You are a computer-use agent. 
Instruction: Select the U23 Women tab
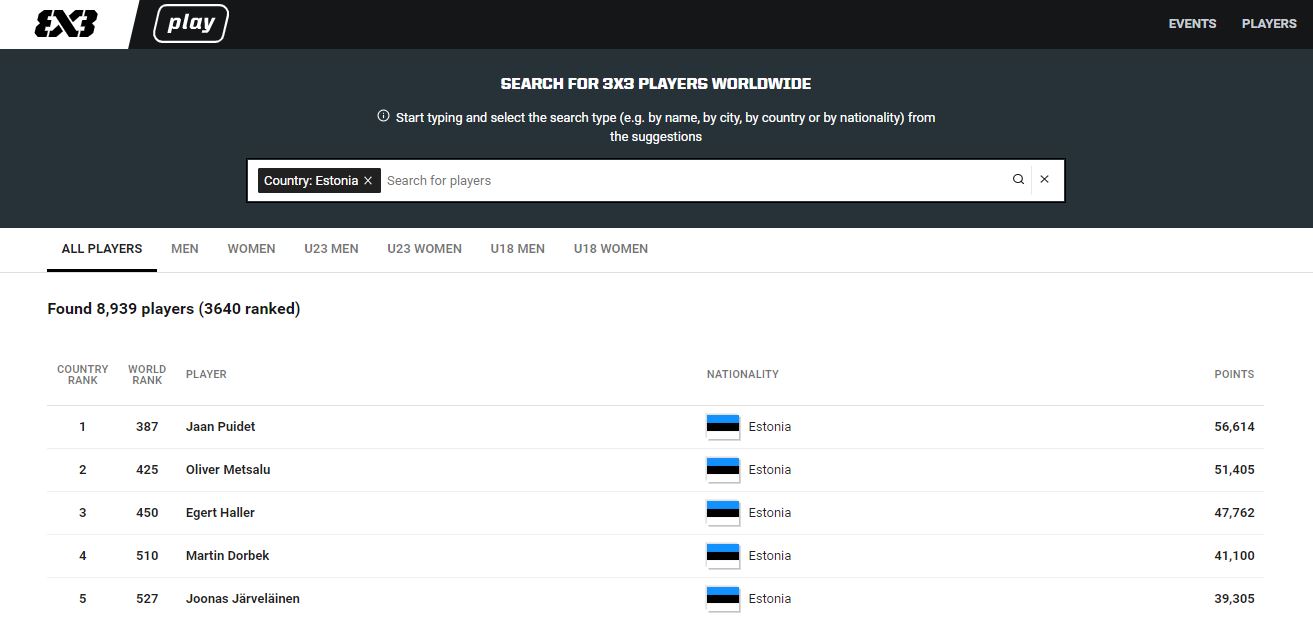pyautogui.click(x=424, y=249)
